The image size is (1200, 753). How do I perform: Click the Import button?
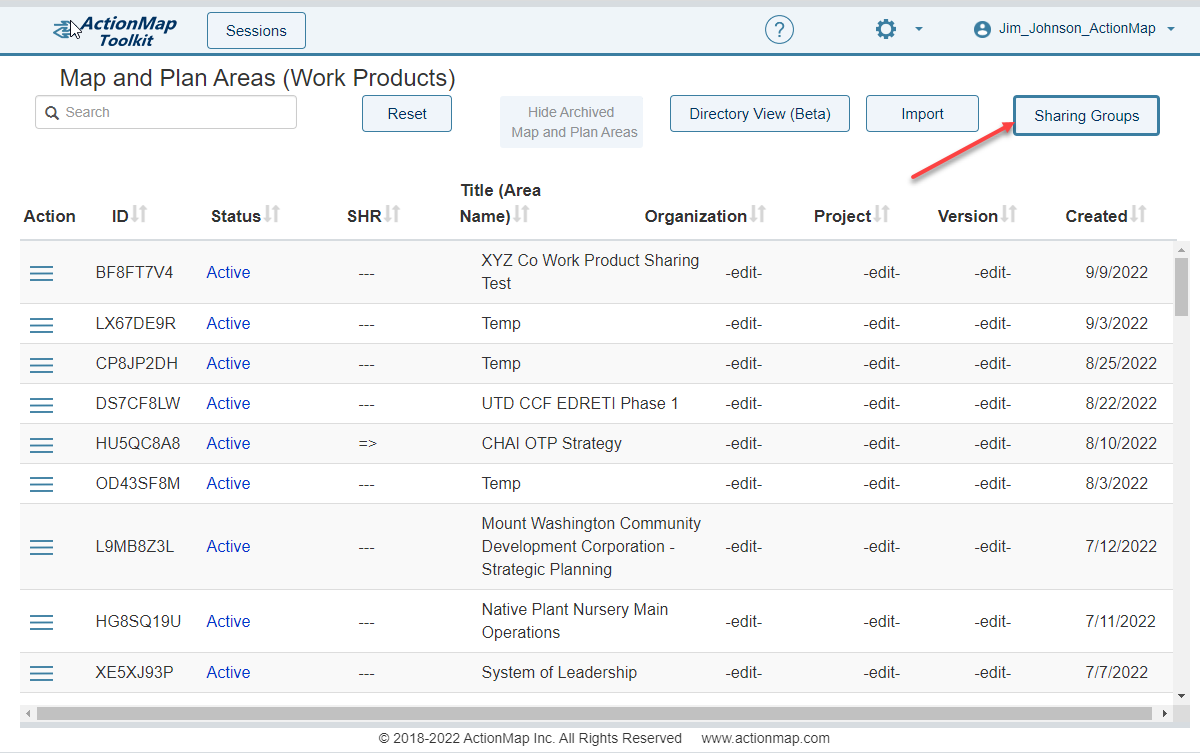pyautogui.click(x=922, y=114)
